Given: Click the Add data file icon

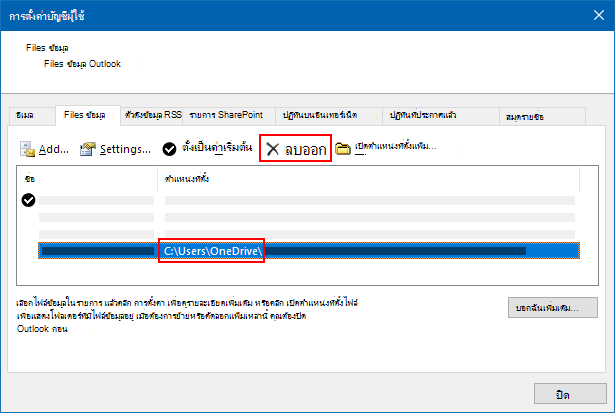Looking at the screenshot, I should pos(27,149).
